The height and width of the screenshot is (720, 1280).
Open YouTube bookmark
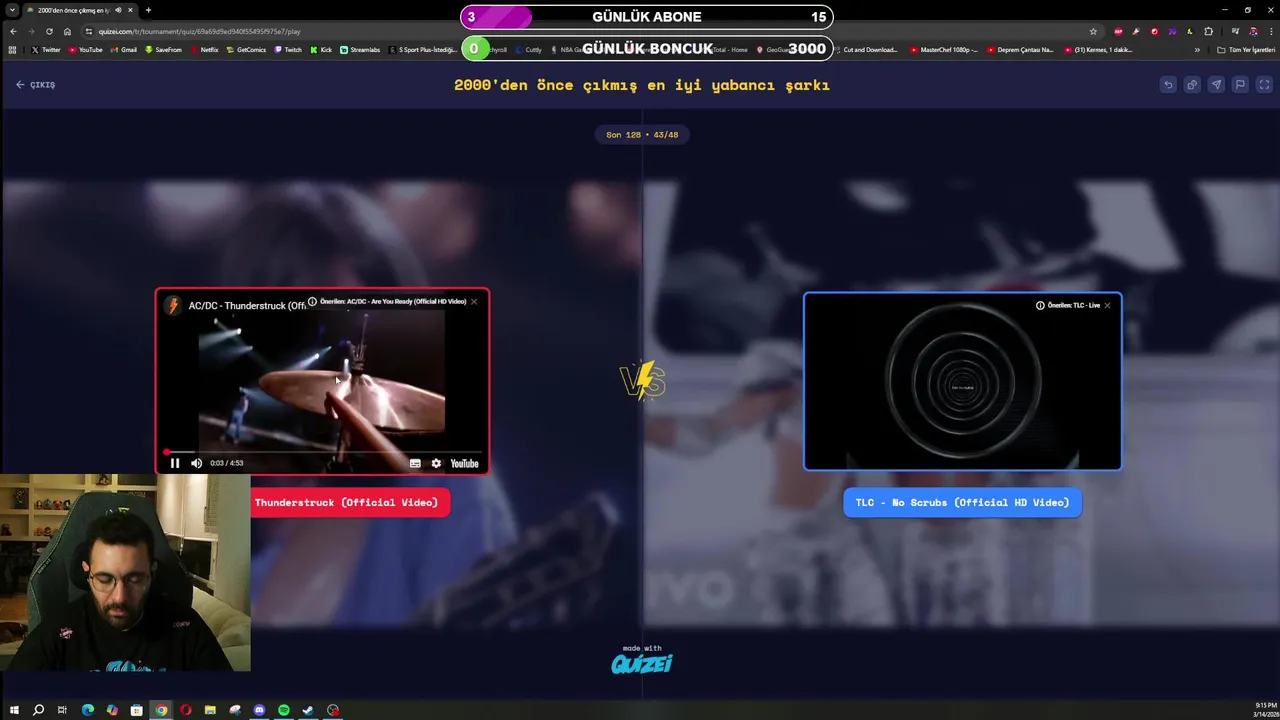point(86,50)
